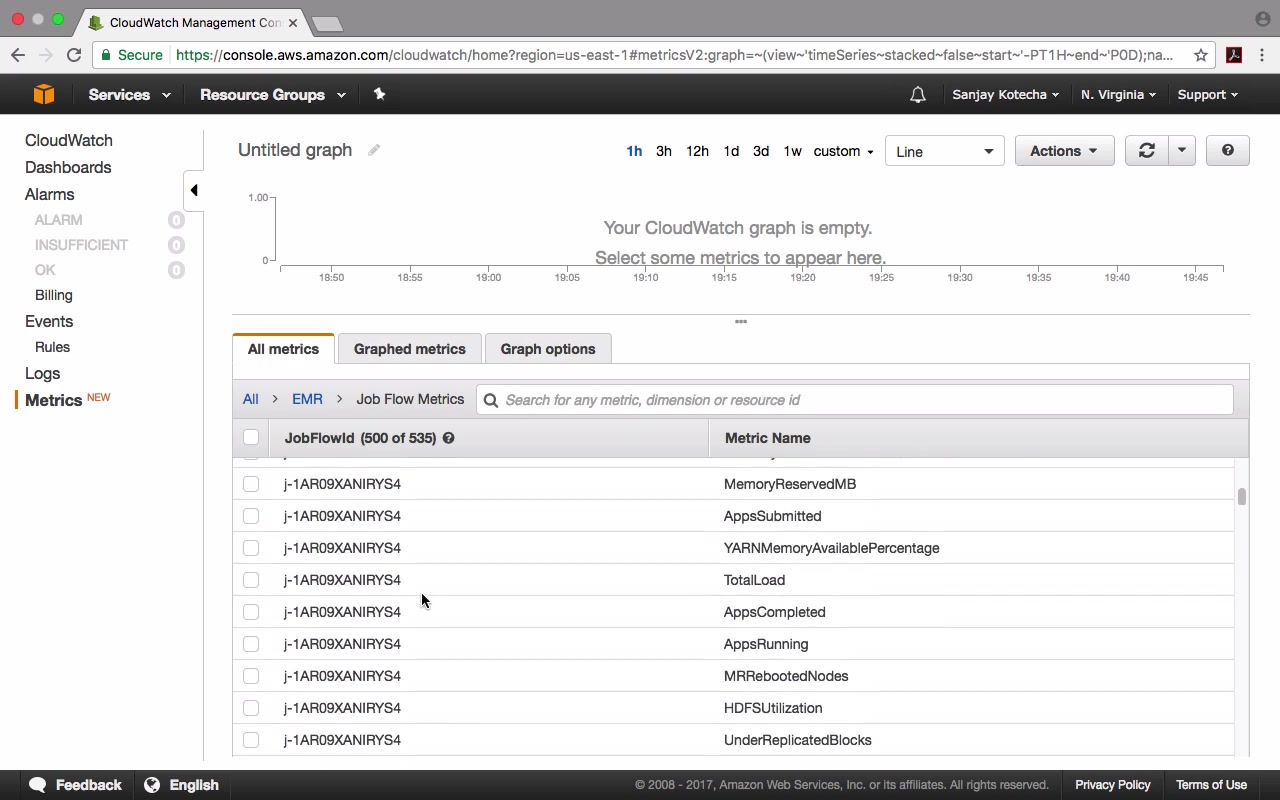
Task: Sort by the Metric Name column header
Action: pos(768,438)
